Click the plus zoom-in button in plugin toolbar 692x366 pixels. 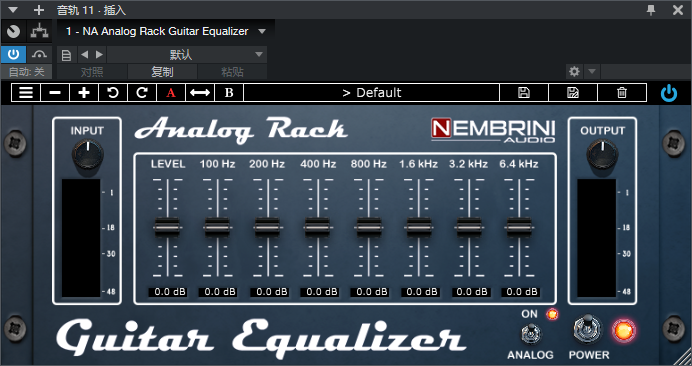(84, 93)
